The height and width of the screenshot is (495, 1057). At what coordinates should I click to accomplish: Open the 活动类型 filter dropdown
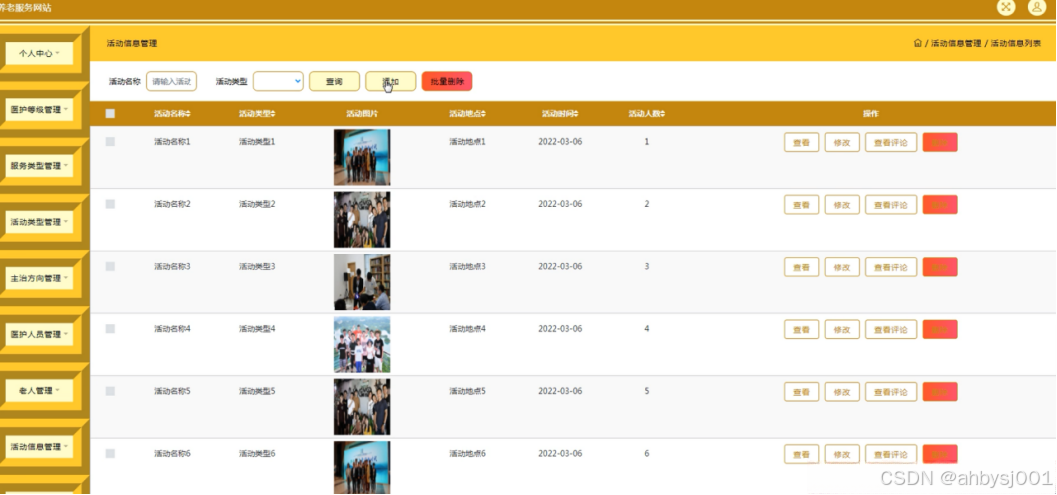click(x=278, y=81)
